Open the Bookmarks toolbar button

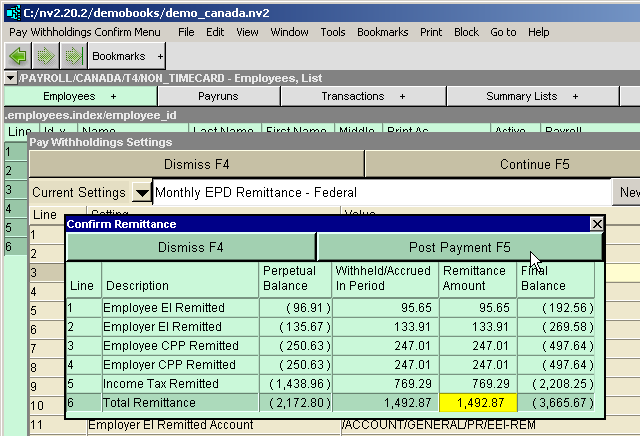127,57
